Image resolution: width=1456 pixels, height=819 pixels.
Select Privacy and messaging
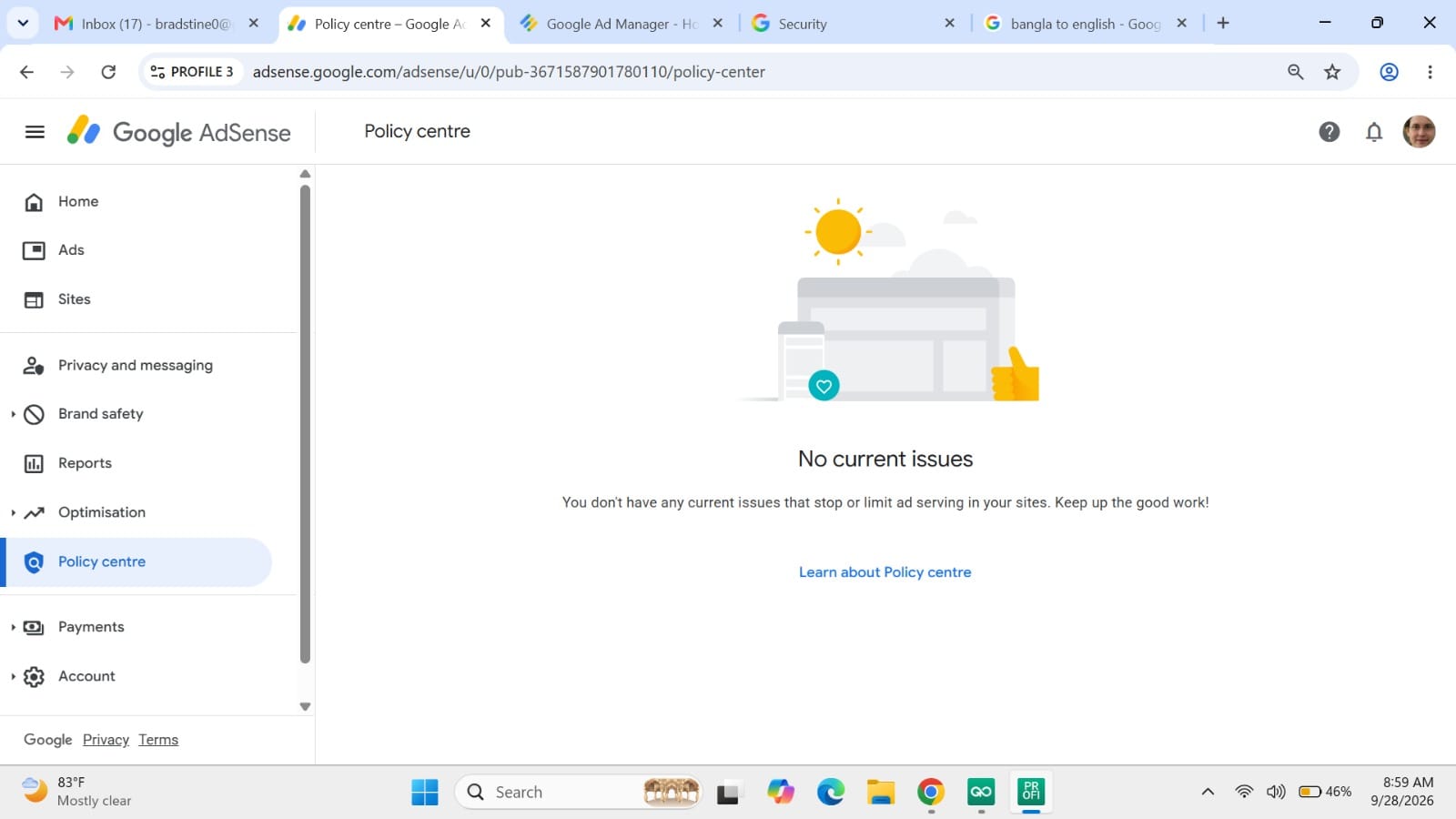click(136, 366)
